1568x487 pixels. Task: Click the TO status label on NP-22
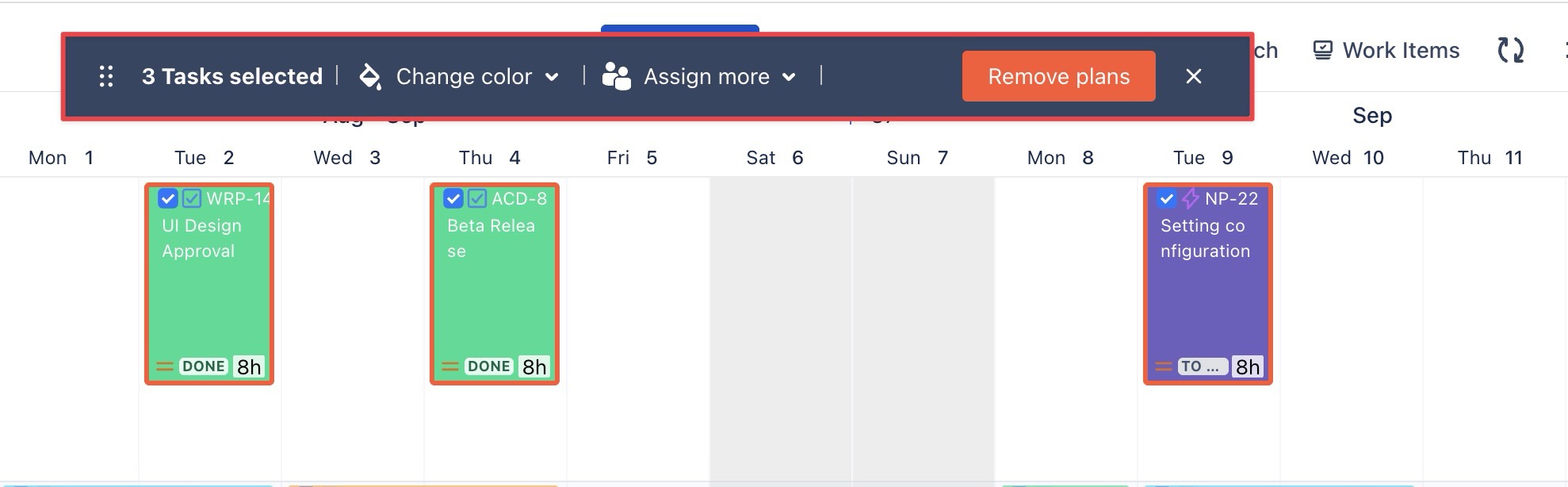tap(1202, 366)
